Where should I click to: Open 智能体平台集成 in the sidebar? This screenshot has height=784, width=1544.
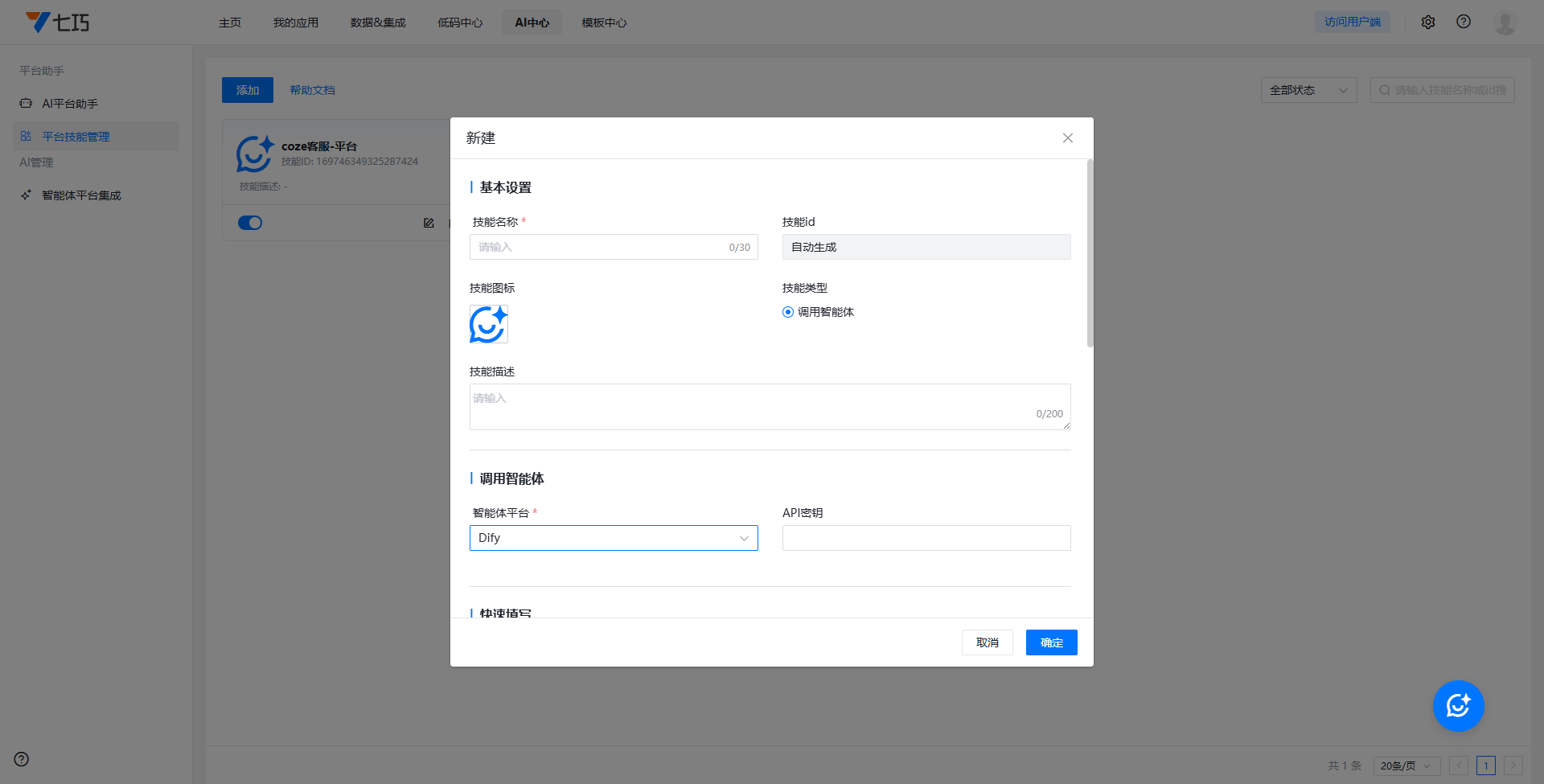pos(81,195)
